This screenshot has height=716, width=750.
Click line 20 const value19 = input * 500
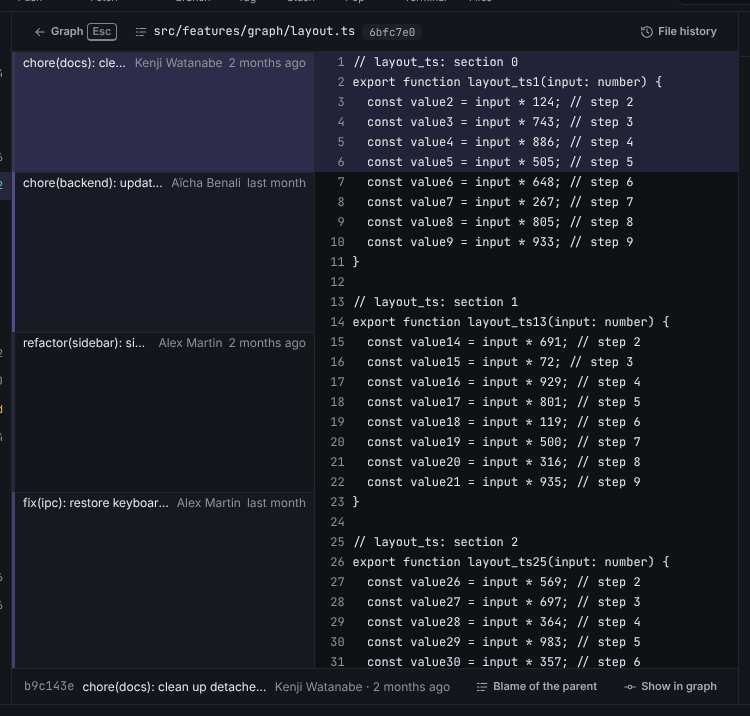pyautogui.click(x=504, y=442)
